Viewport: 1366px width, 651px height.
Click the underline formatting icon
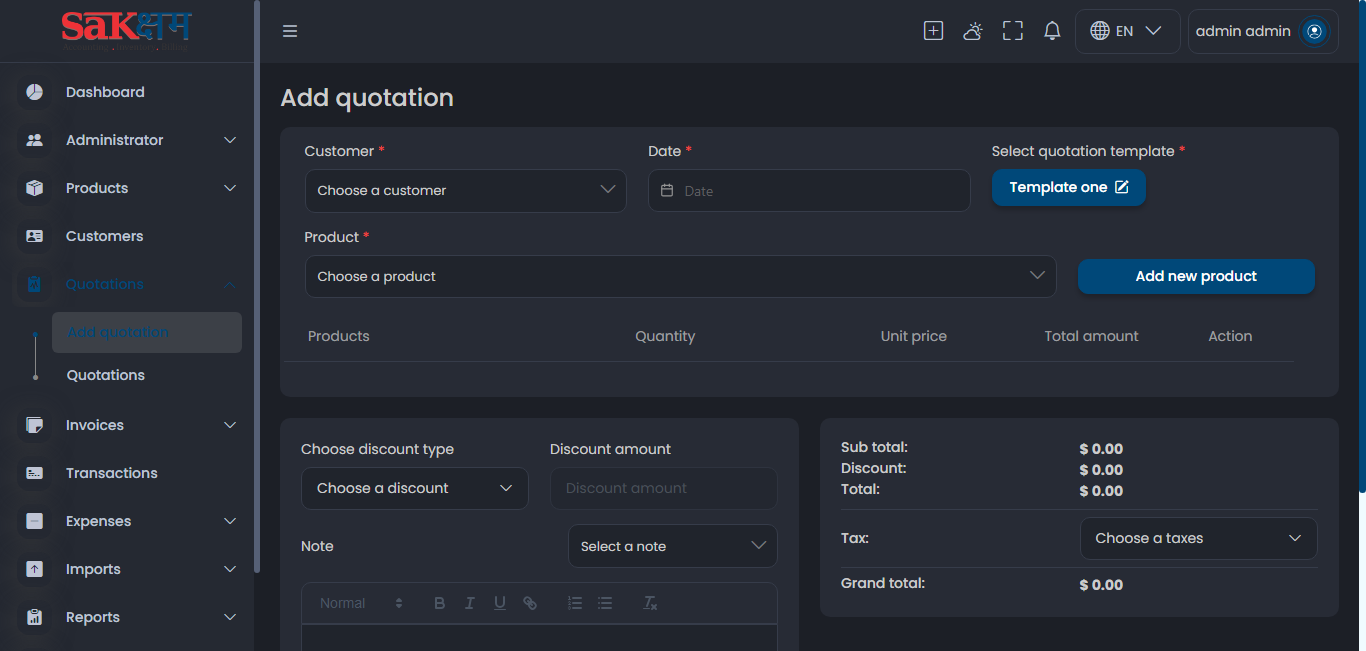tap(500, 603)
